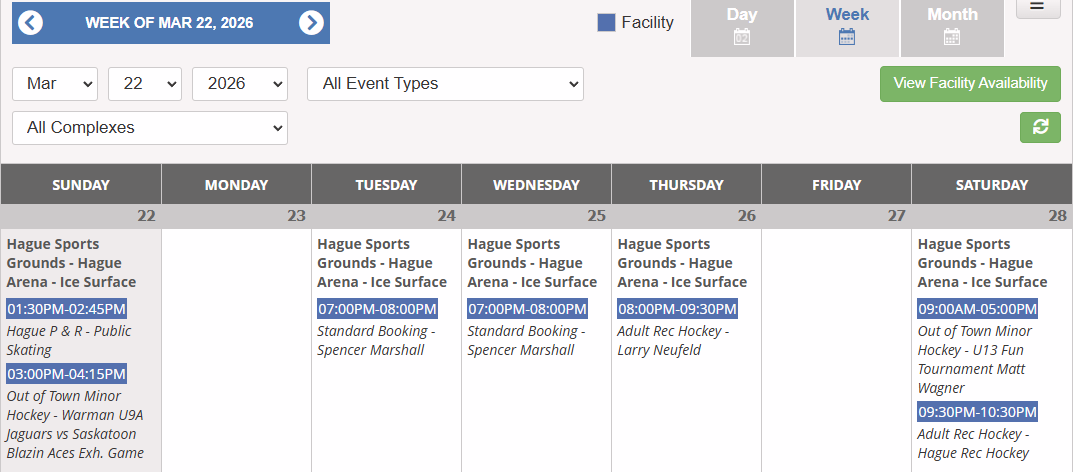Screen dimensions: 1073x472
Task: Open Thursday 08:00PM-09:30PM Adult Rec Hockey event
Action: (677, 309)
